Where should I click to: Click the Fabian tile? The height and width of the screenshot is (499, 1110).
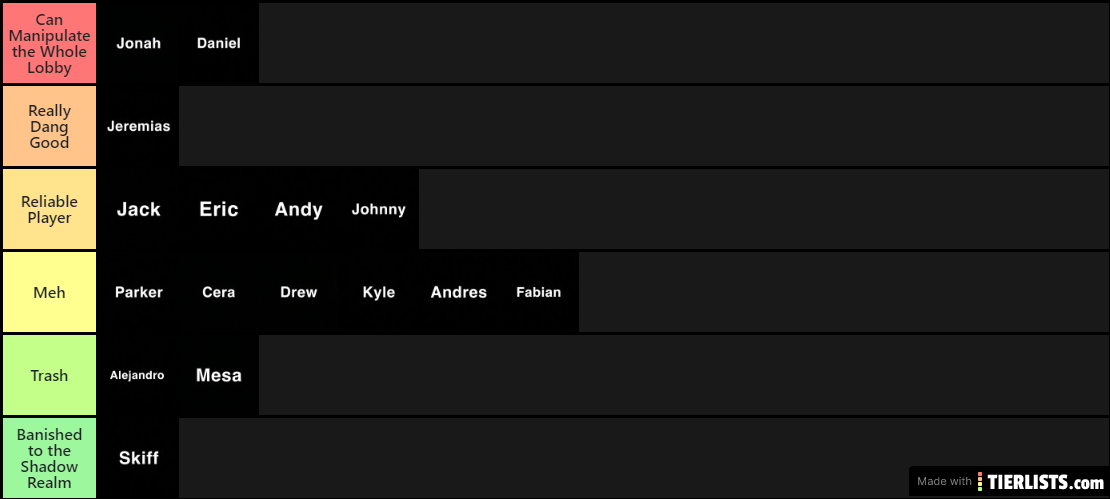pyautogui.click(x=539, y=292)
